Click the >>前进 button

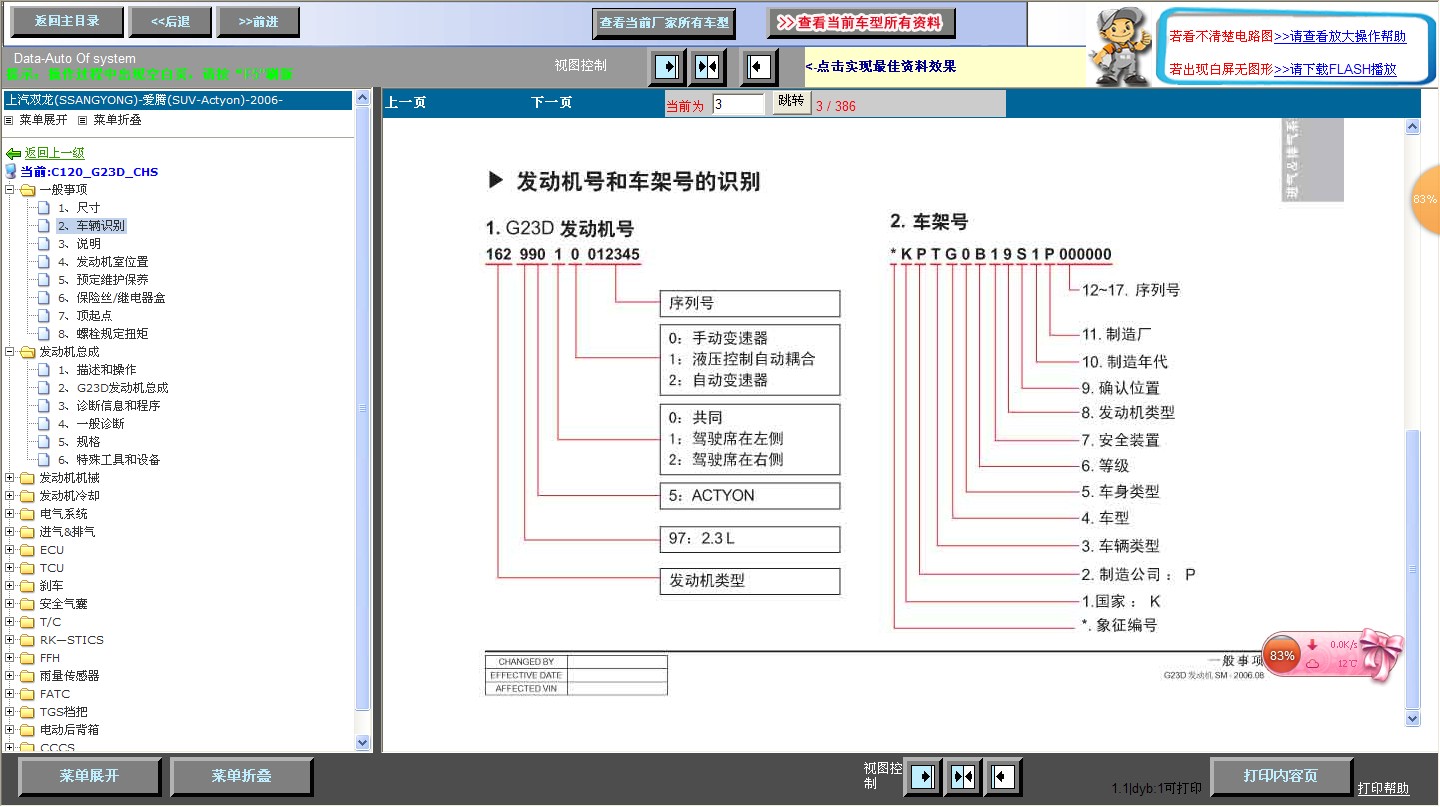pos(260,22)
